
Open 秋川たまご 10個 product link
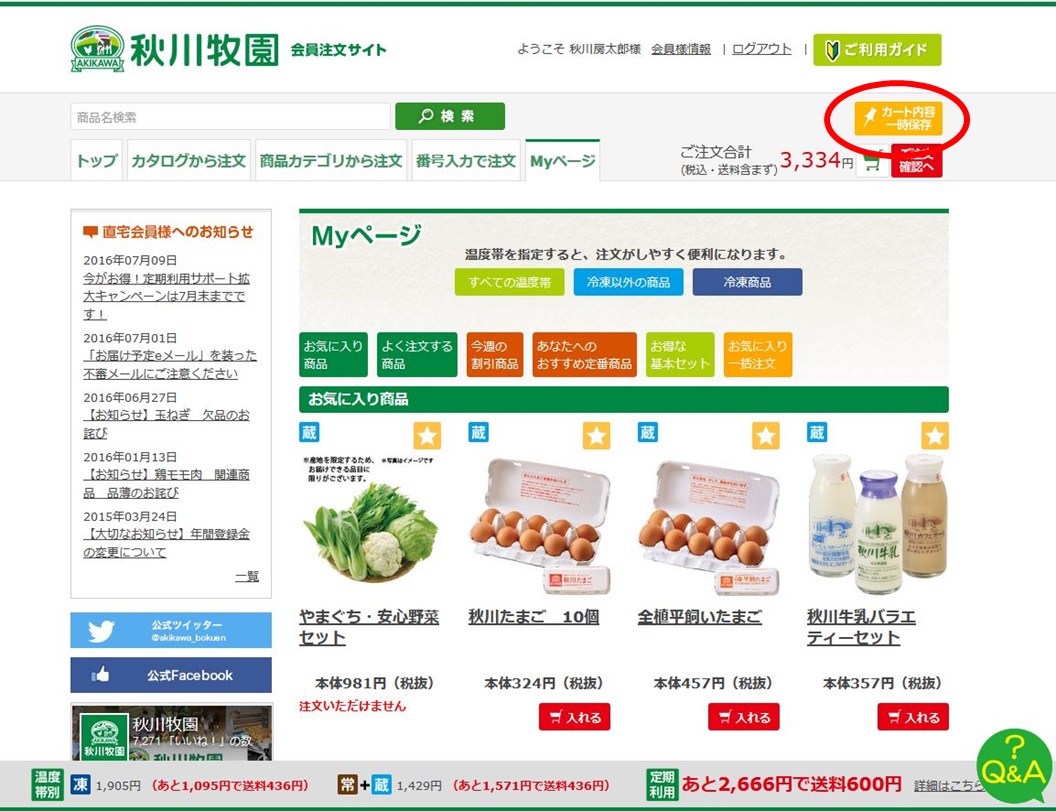point(534,617)
